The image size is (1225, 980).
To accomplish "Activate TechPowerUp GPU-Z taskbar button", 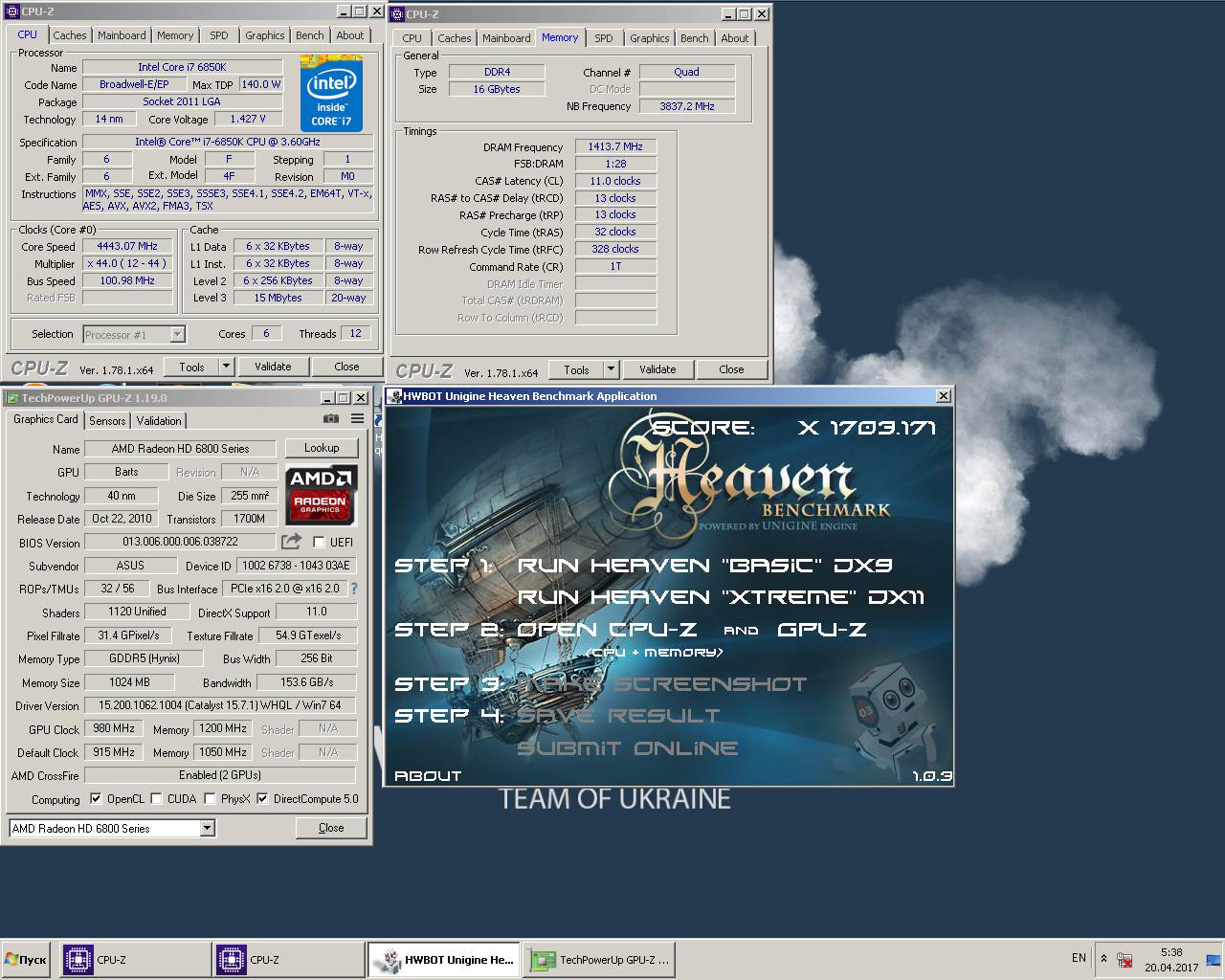I will 599,959.
